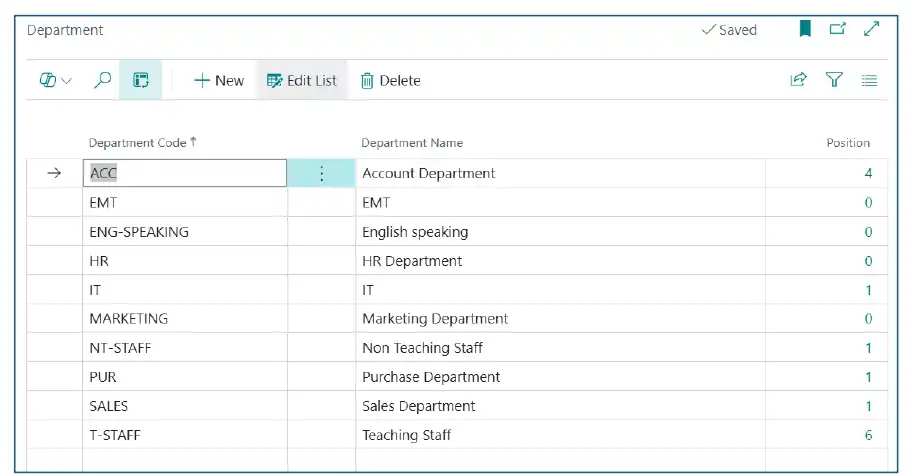Click the Department Name column header
911x474 pixels.
(412, 143)
